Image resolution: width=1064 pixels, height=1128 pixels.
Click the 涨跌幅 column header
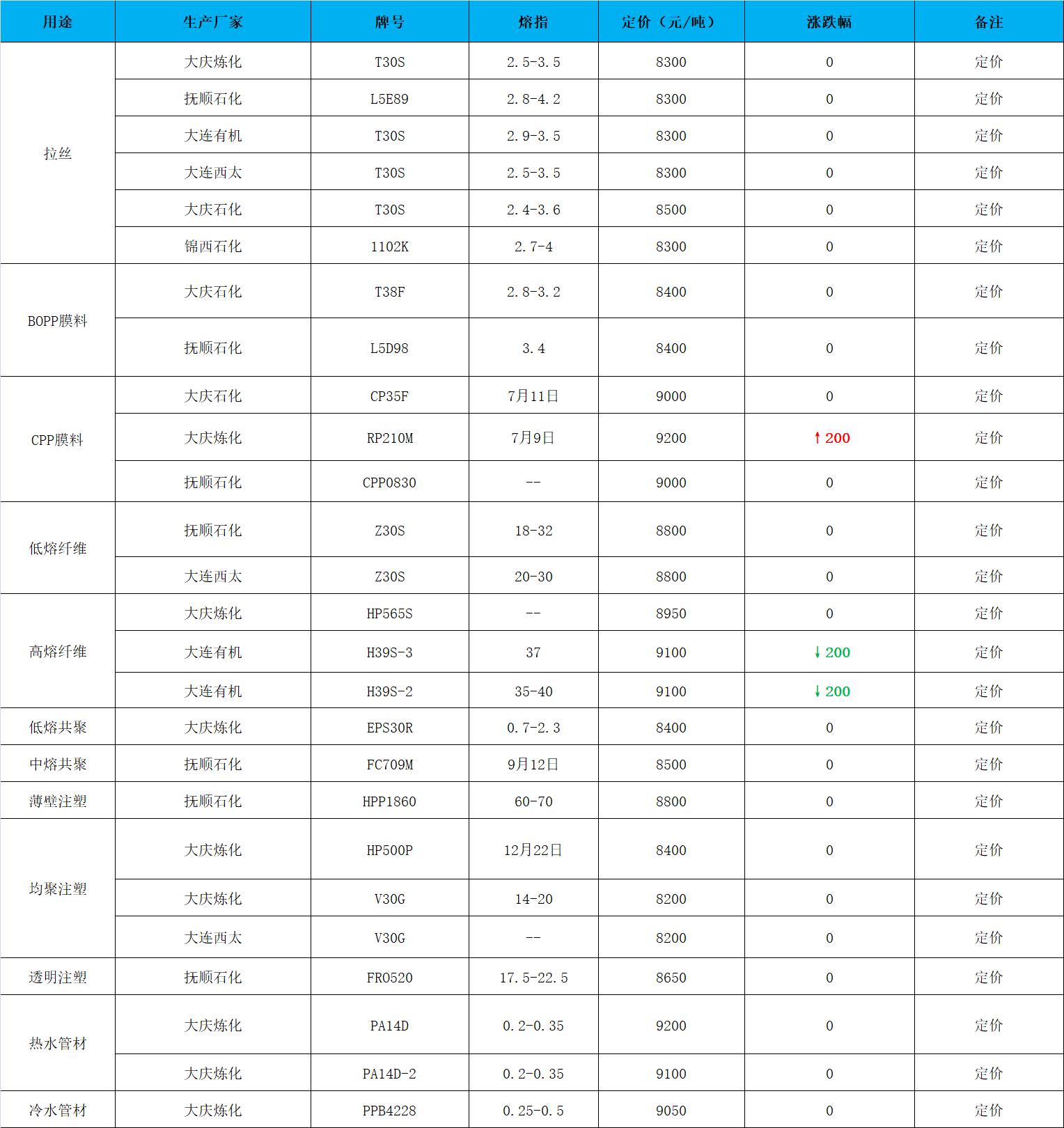(x=829, y=22)
